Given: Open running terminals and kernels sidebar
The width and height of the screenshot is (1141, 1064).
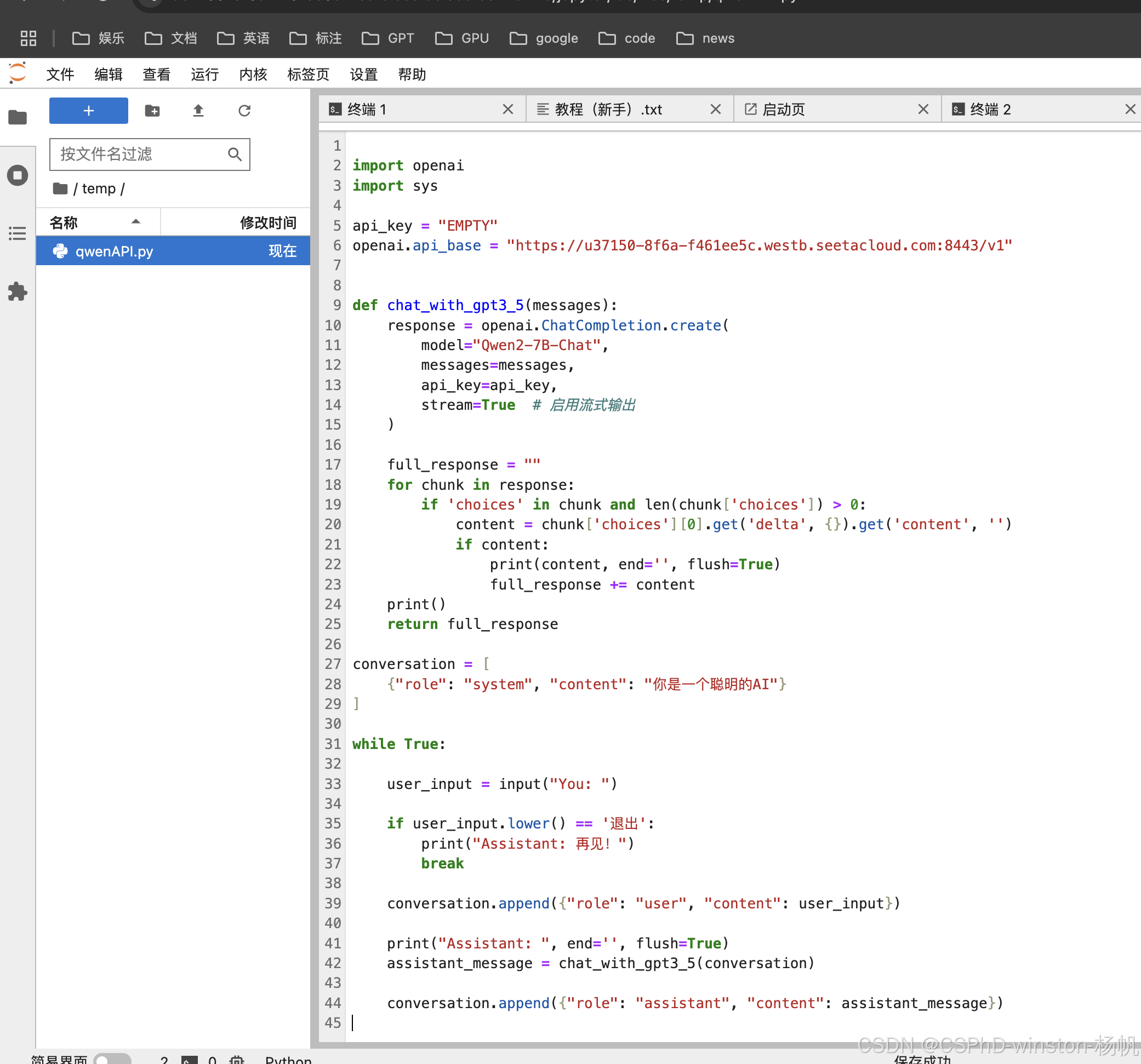Looking at the screenshot, I should (x=17, y=175).
